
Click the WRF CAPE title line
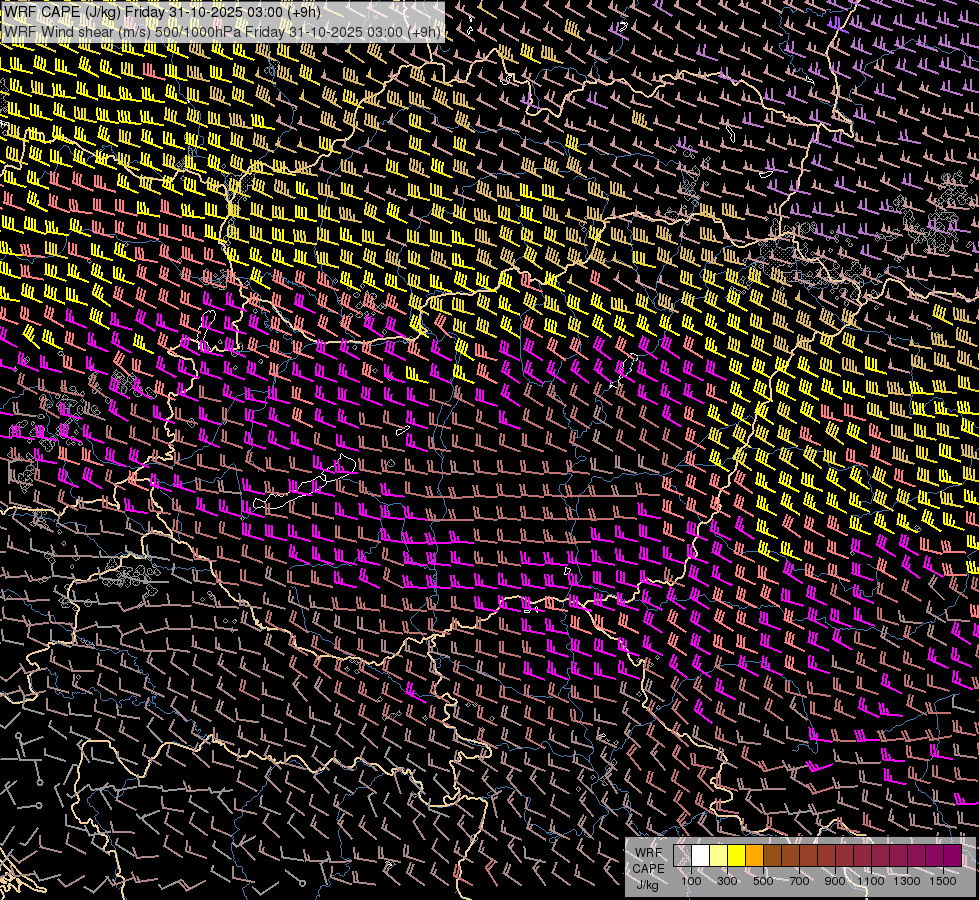[x=162, y=12]
